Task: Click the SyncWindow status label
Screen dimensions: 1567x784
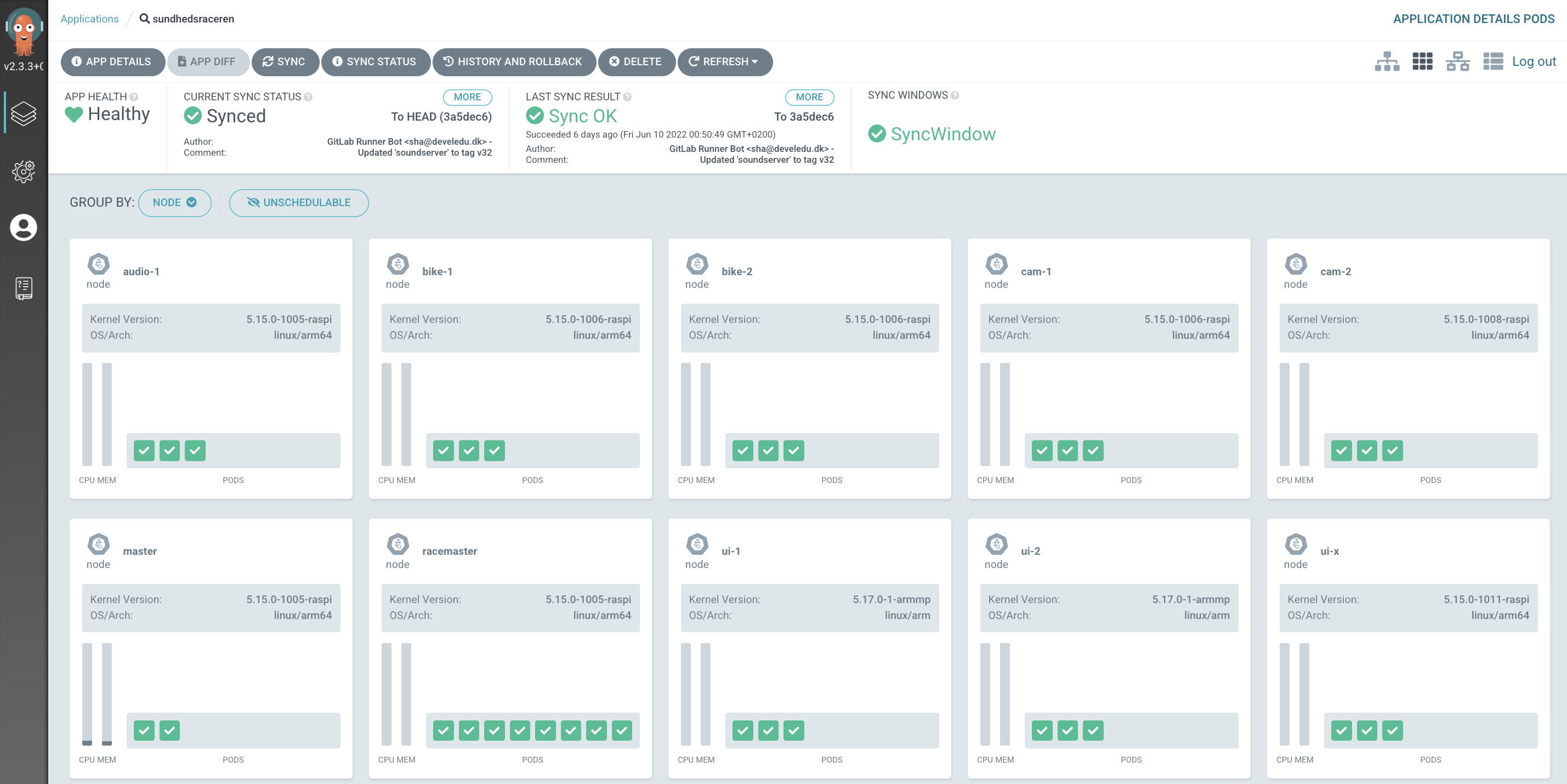Action: click(943, 134)
